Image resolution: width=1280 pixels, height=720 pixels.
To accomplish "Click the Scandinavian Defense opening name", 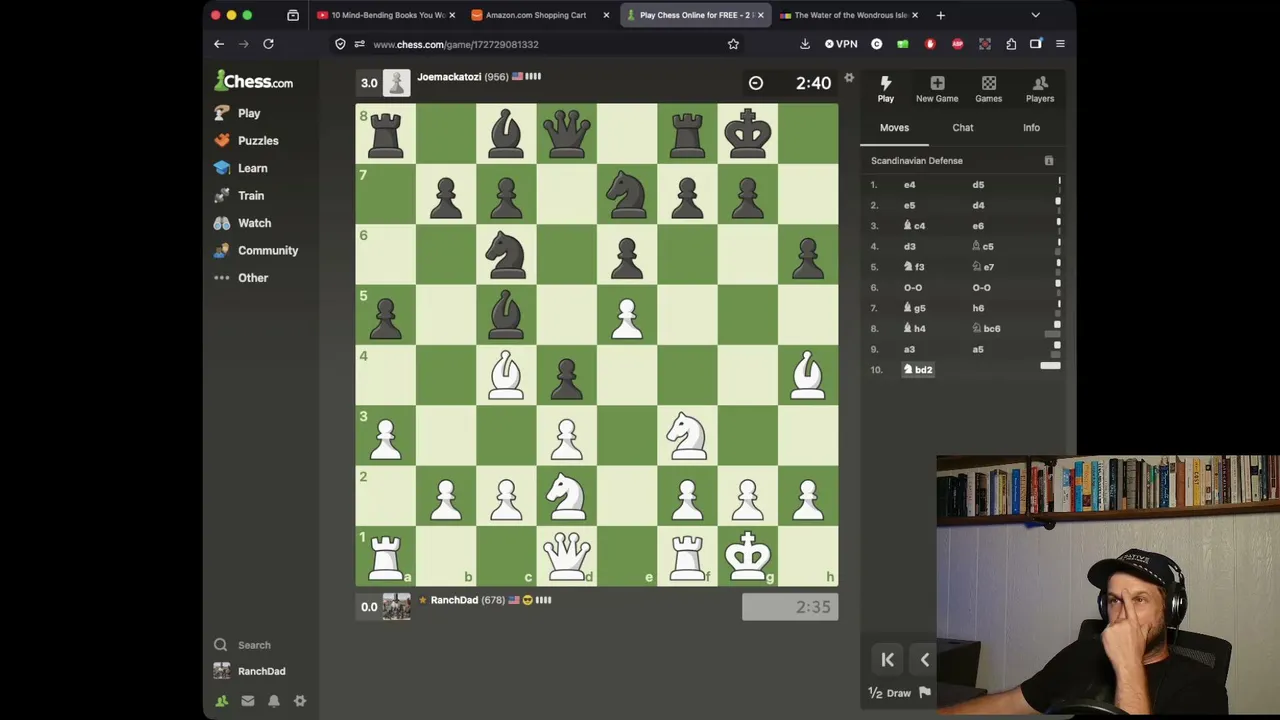I will point(917,161).
